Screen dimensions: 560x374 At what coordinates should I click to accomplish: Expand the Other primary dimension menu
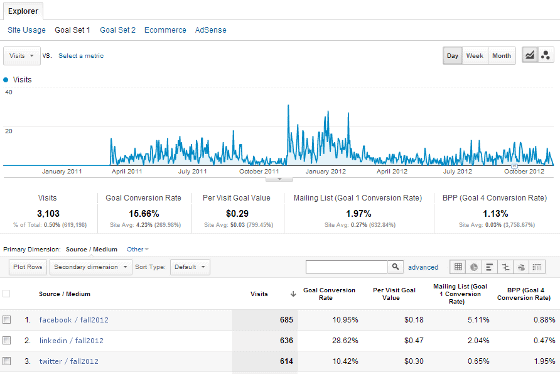click(x=138, y=249)
